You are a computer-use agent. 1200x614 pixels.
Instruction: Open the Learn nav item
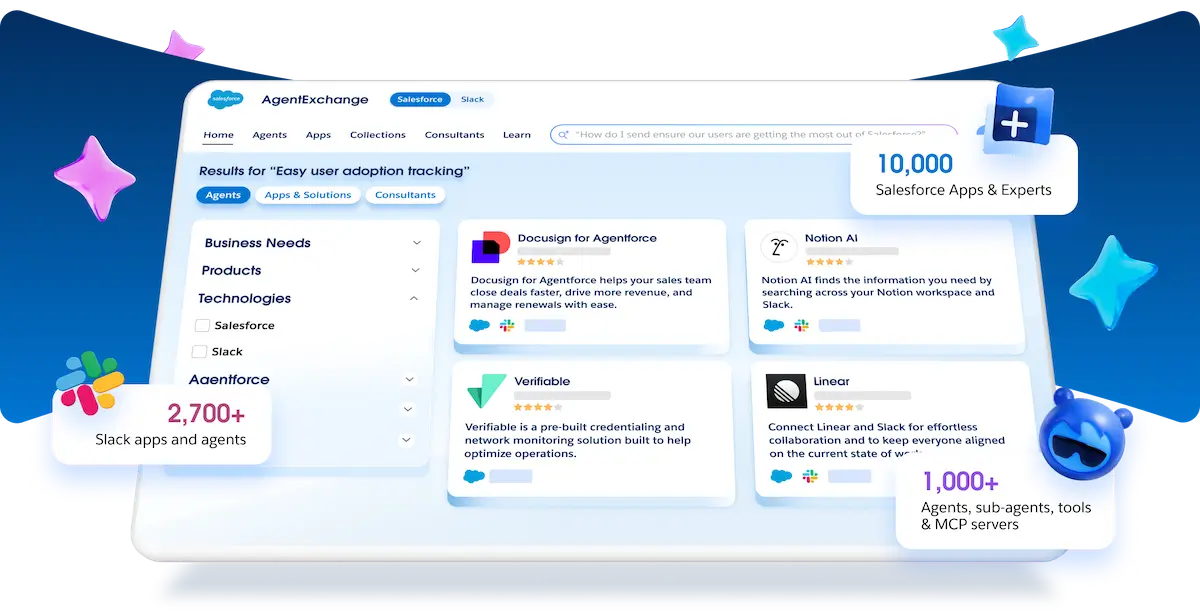tap(517, 135)
